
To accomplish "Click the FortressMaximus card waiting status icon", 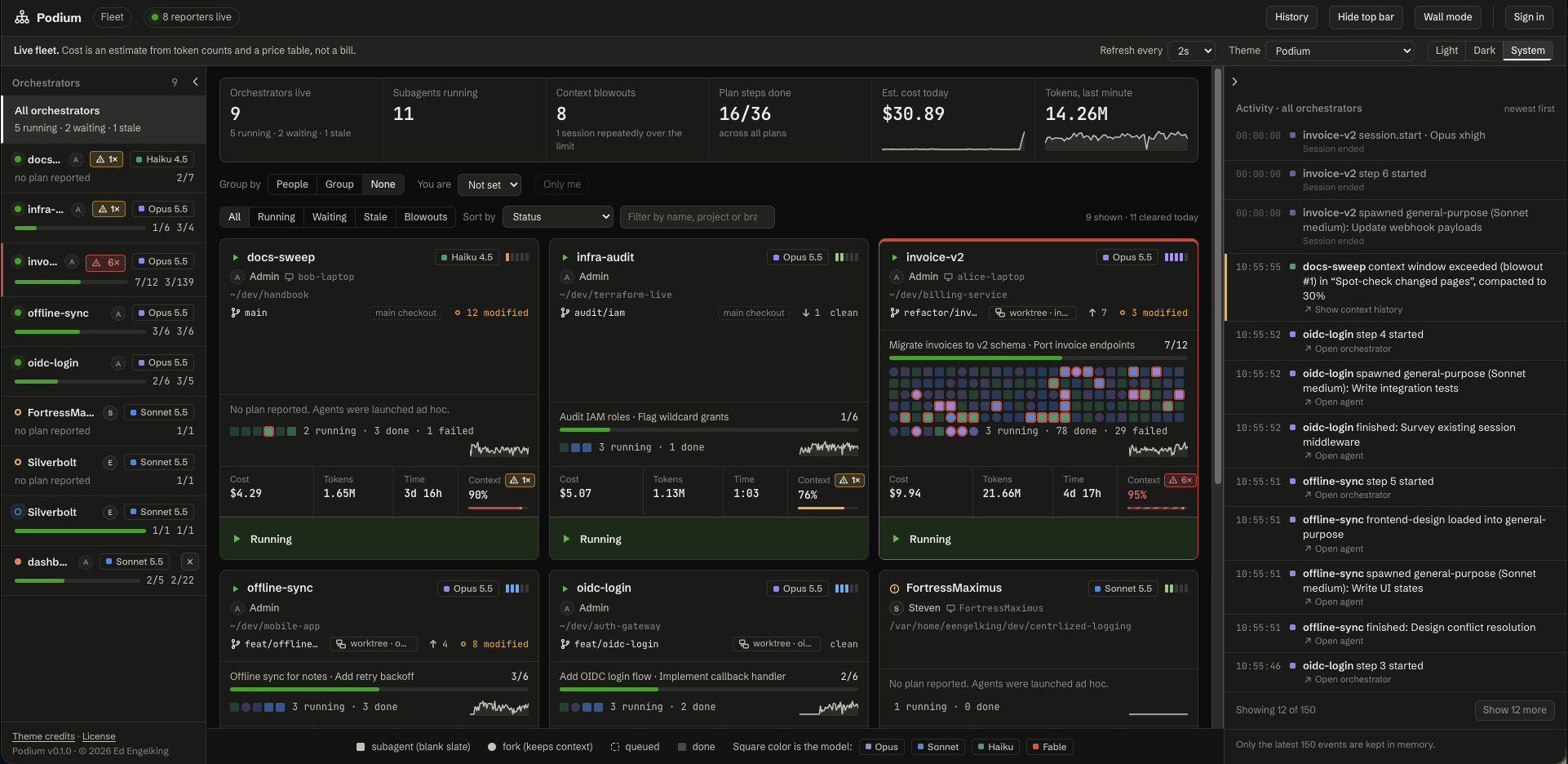I will [x=894, y=589].
